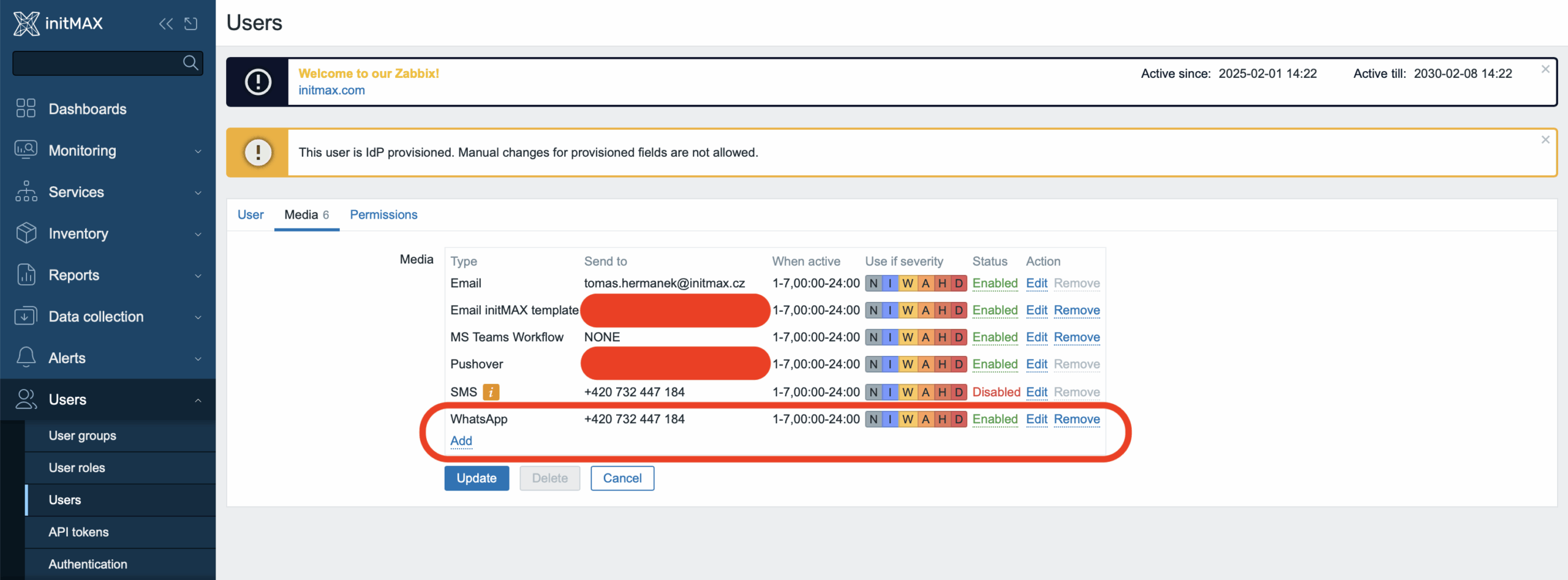Expand the Services menu chevron
This screenshot has height=580, width=1568.
[198, 193]
